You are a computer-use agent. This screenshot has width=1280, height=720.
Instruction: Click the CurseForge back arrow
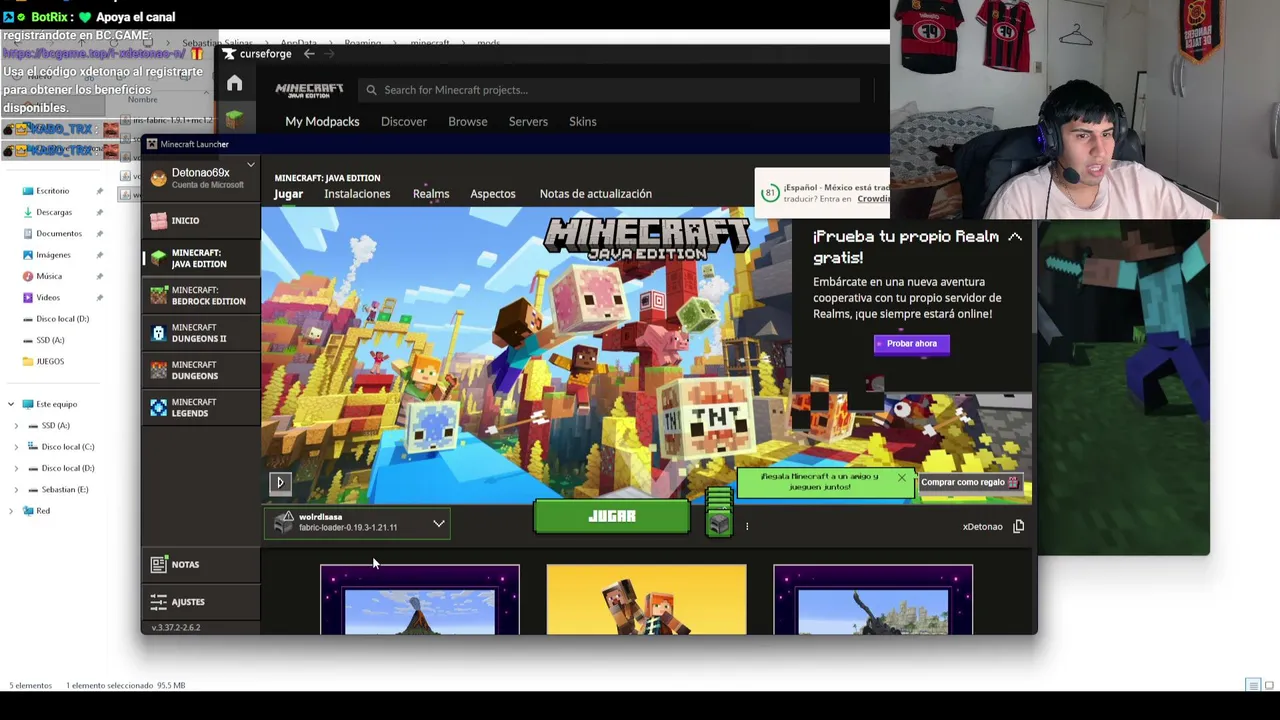(309, 54)
